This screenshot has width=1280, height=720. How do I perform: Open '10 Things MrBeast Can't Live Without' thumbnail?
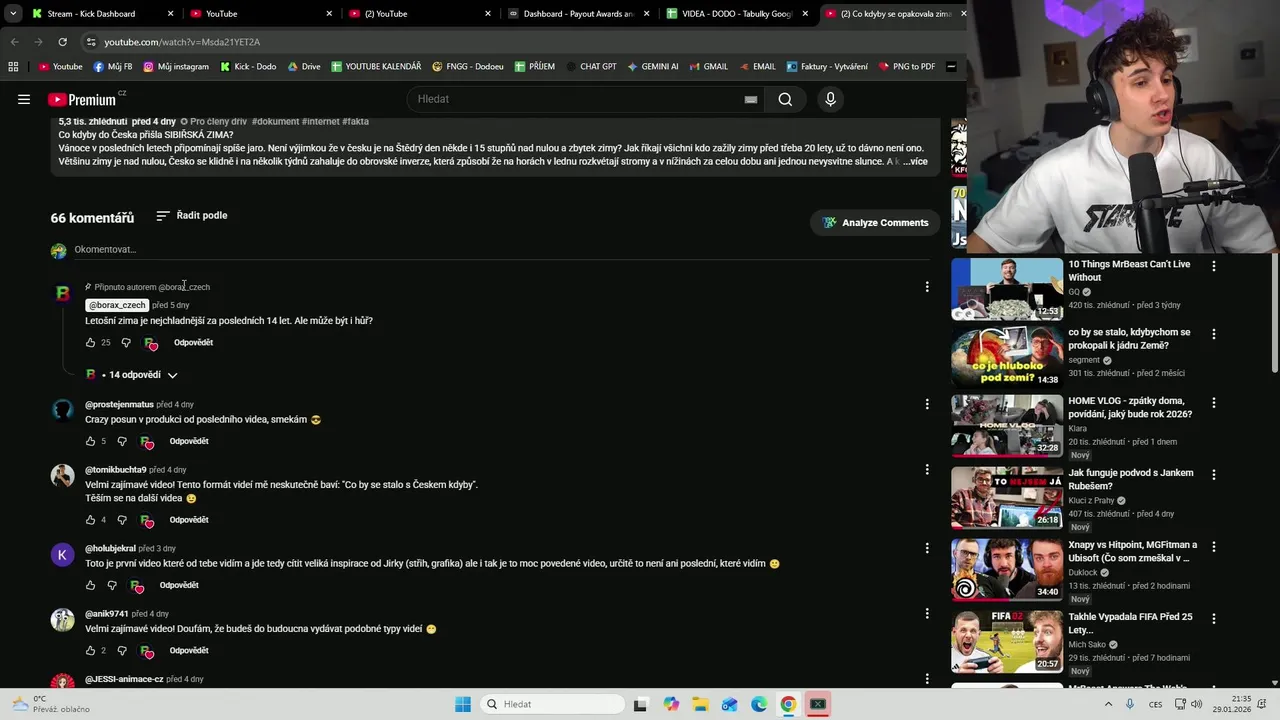1007,289
